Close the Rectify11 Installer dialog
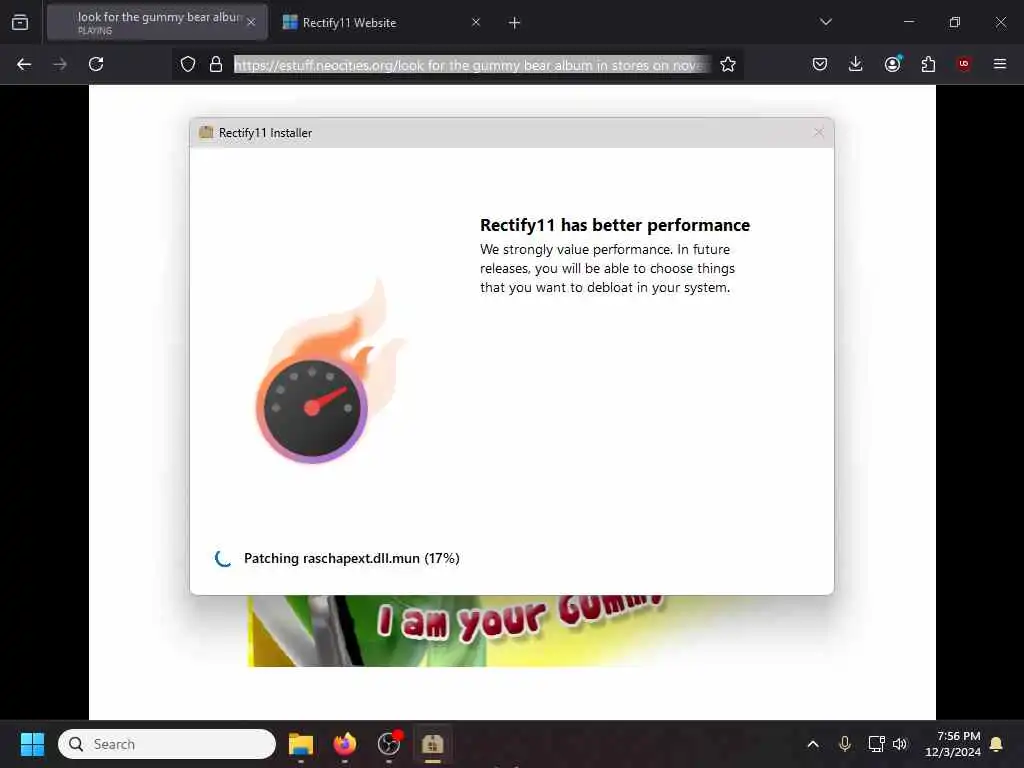Screen dimensions: 1024x768 click(x=819, y=133)
